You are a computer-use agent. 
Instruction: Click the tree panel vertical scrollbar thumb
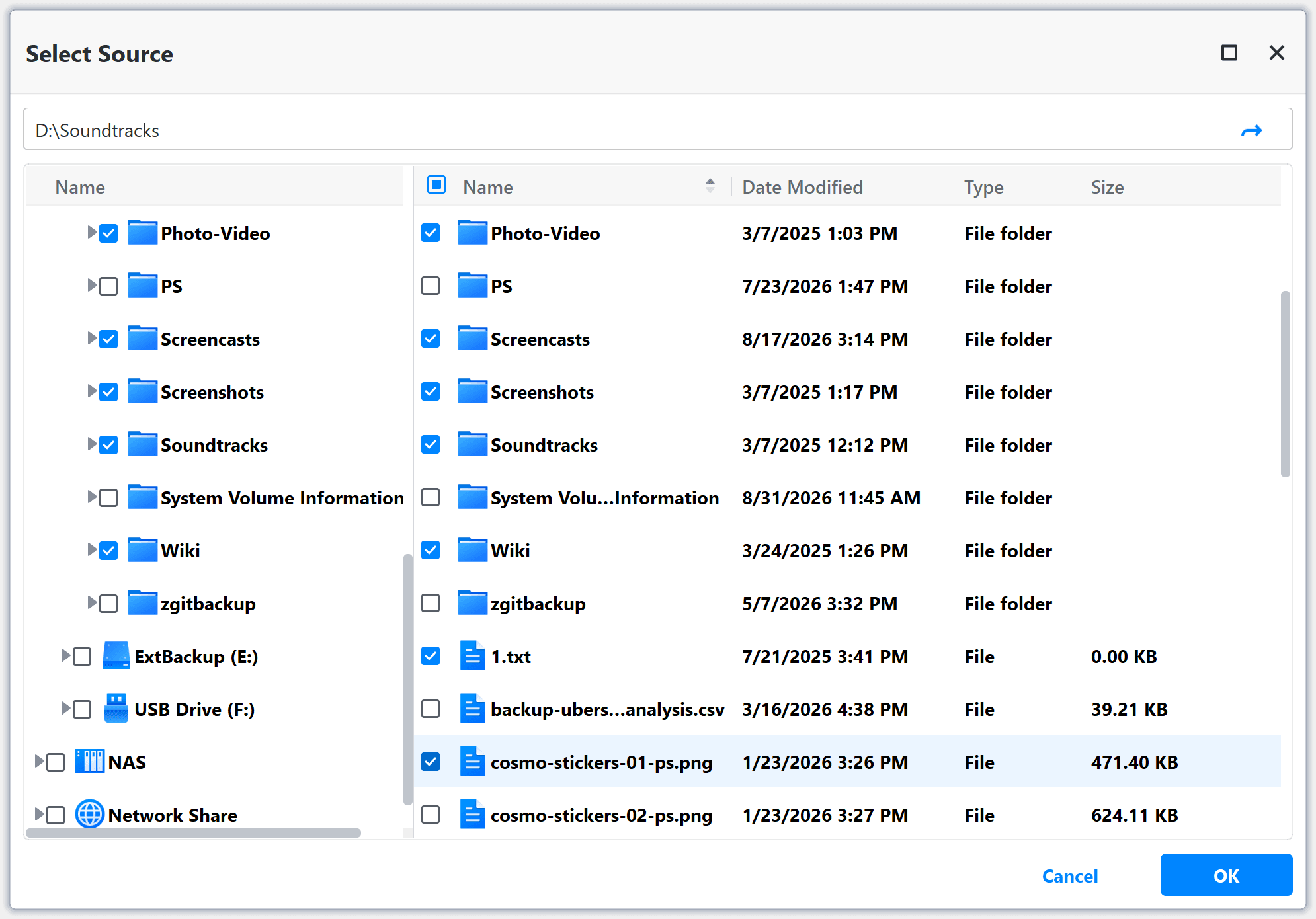tap(407, 680)
